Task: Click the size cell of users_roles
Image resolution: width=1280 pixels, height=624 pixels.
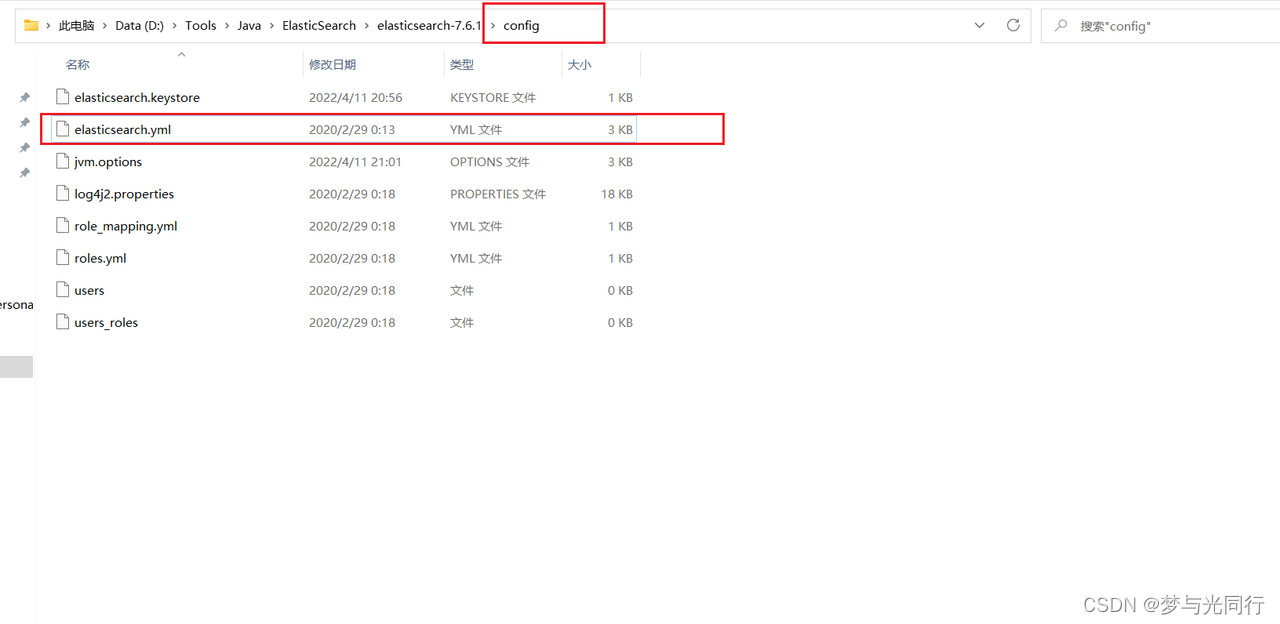Action: pyautogui.click(x=620, y=322)
